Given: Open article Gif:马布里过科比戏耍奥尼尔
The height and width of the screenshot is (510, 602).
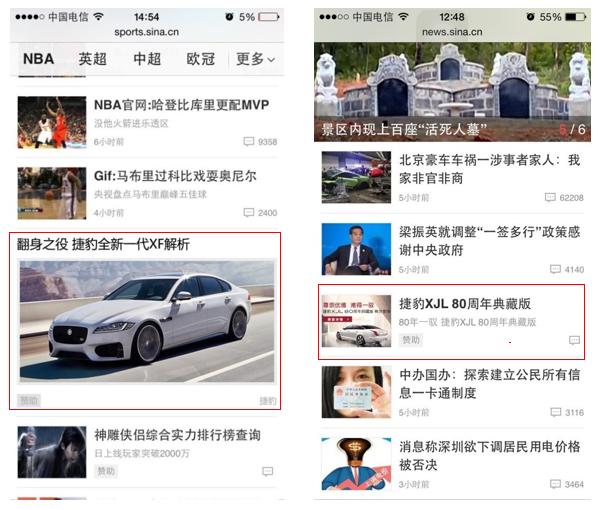Looking at the screenshot, I should point(175,176).
